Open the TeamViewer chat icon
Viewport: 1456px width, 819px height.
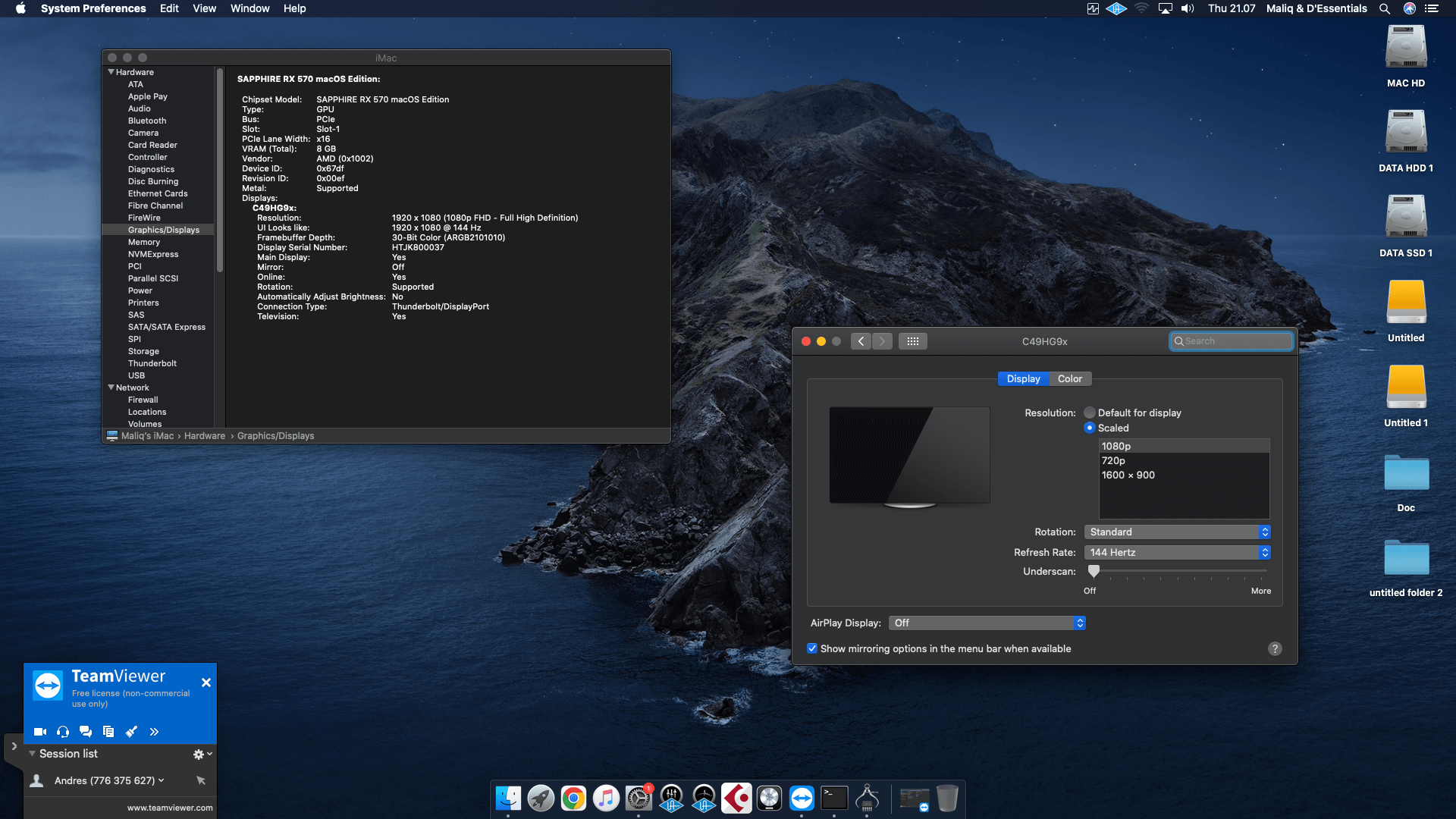point(85,732)
